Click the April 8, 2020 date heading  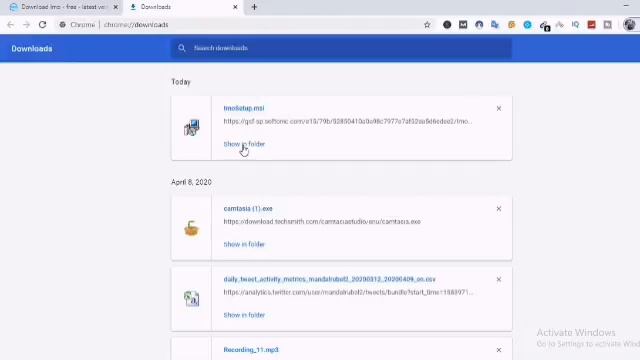click(191, 182)
